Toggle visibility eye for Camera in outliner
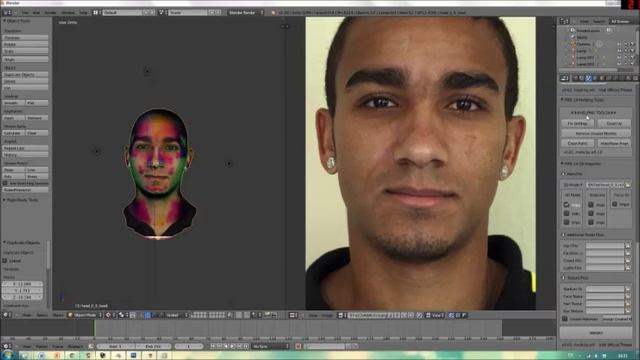Screen dimensions: 640x360 point(619,44)
